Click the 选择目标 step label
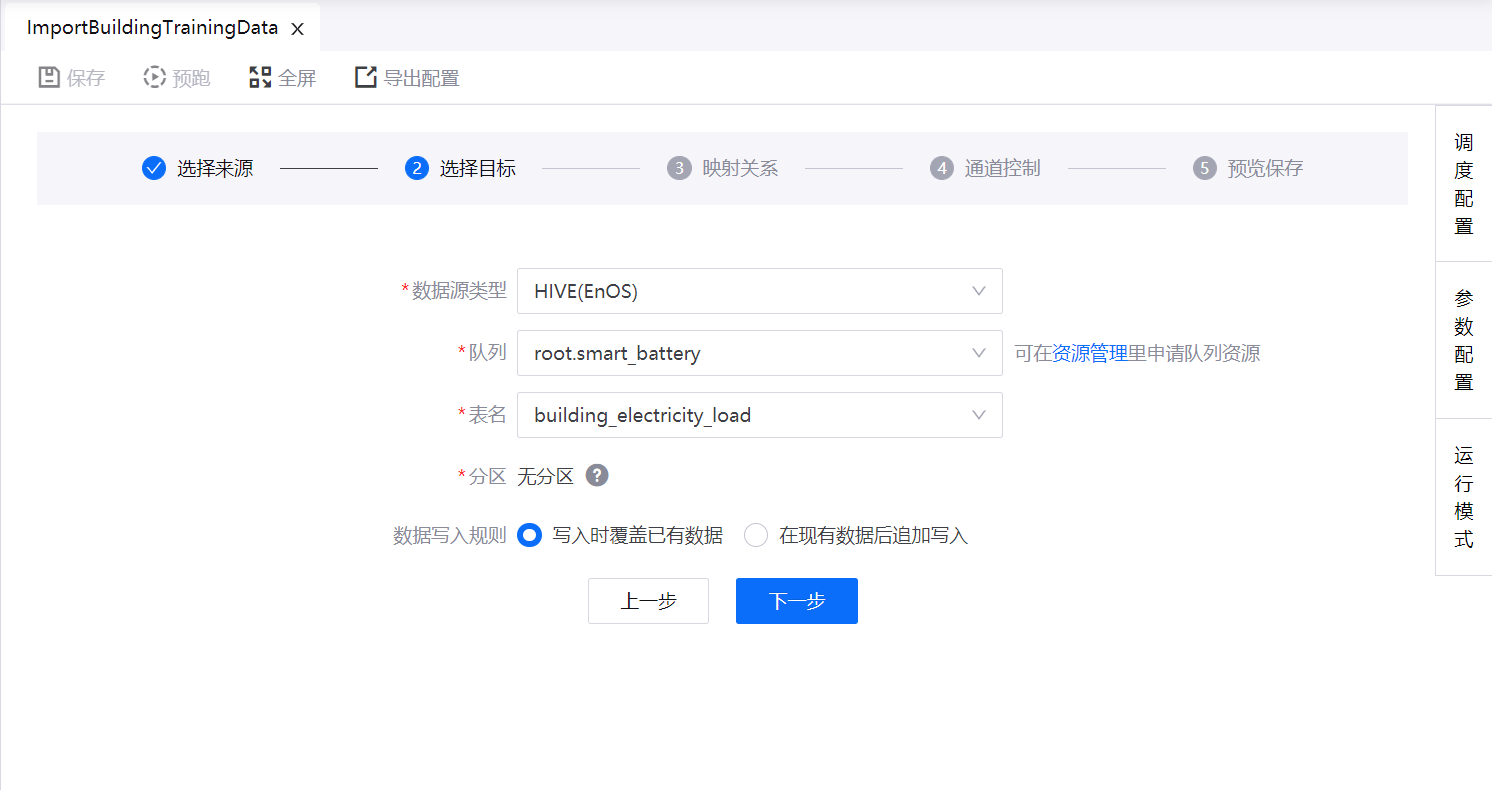 478,168
